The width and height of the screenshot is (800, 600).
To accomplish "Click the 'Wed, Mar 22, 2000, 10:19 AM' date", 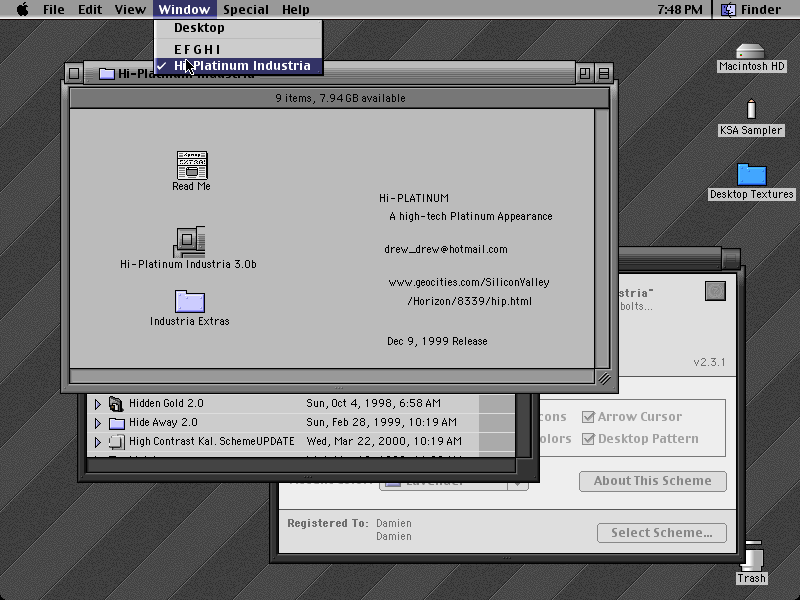I will [384, 441].
